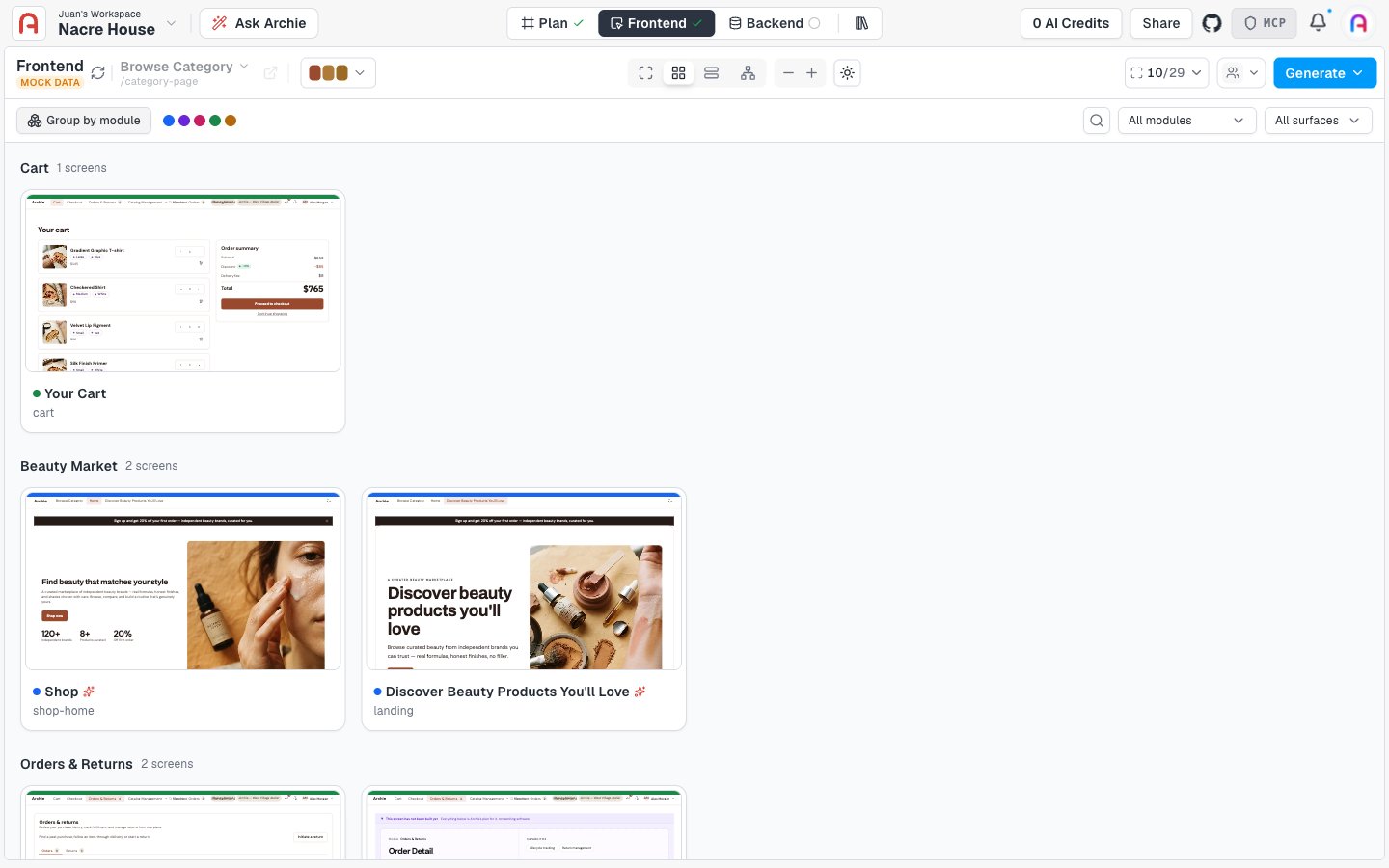Image resolution: width=1389 pixels, height=868 pixels.
Task: Toggle light/dark theme sun icon
Action: pyautogui.click(x=847, y=73)
